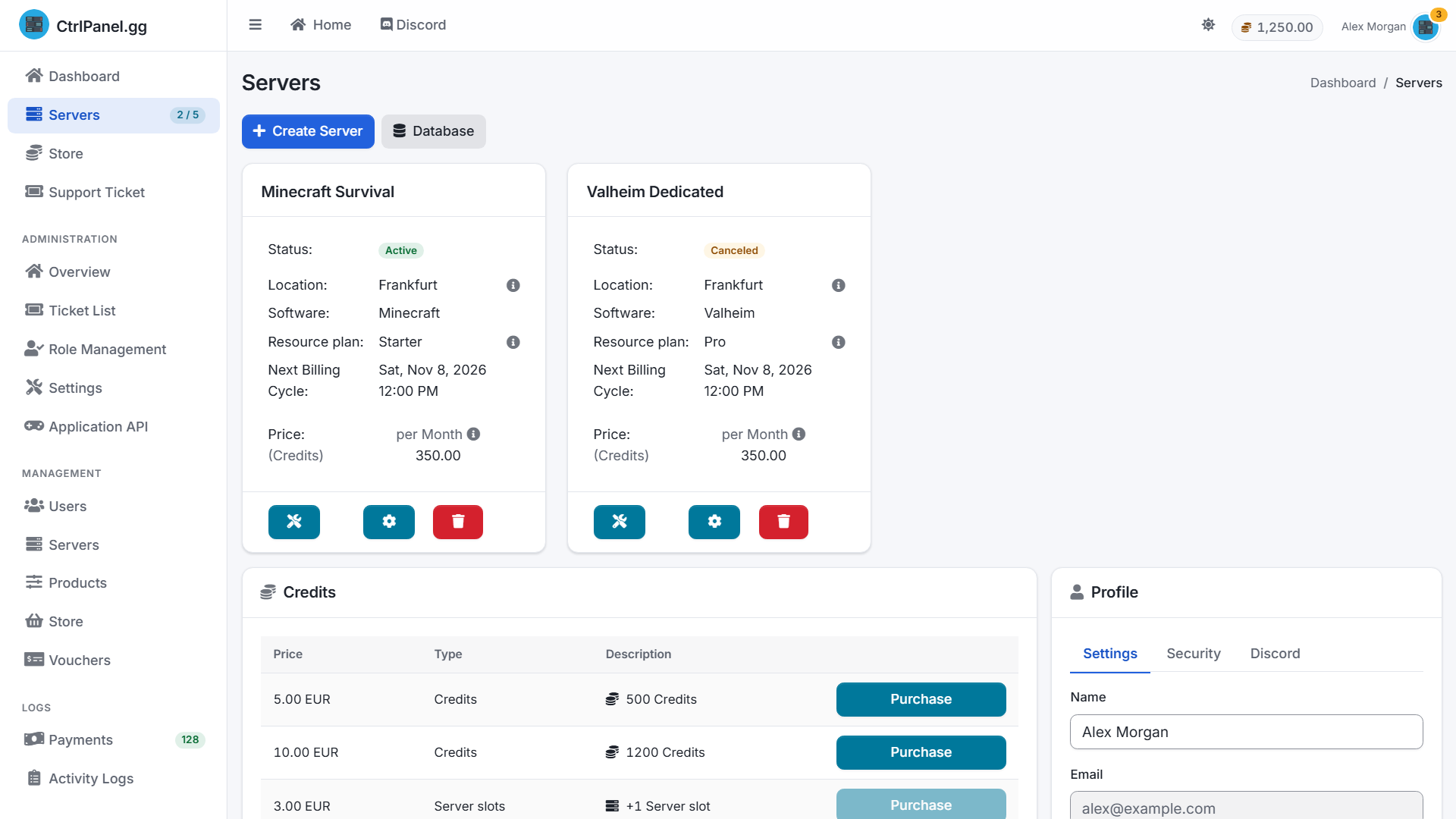This screenshot has width=1456, height=819.
Task: Purchase the 500 Credits package
Action: (921, 699)
